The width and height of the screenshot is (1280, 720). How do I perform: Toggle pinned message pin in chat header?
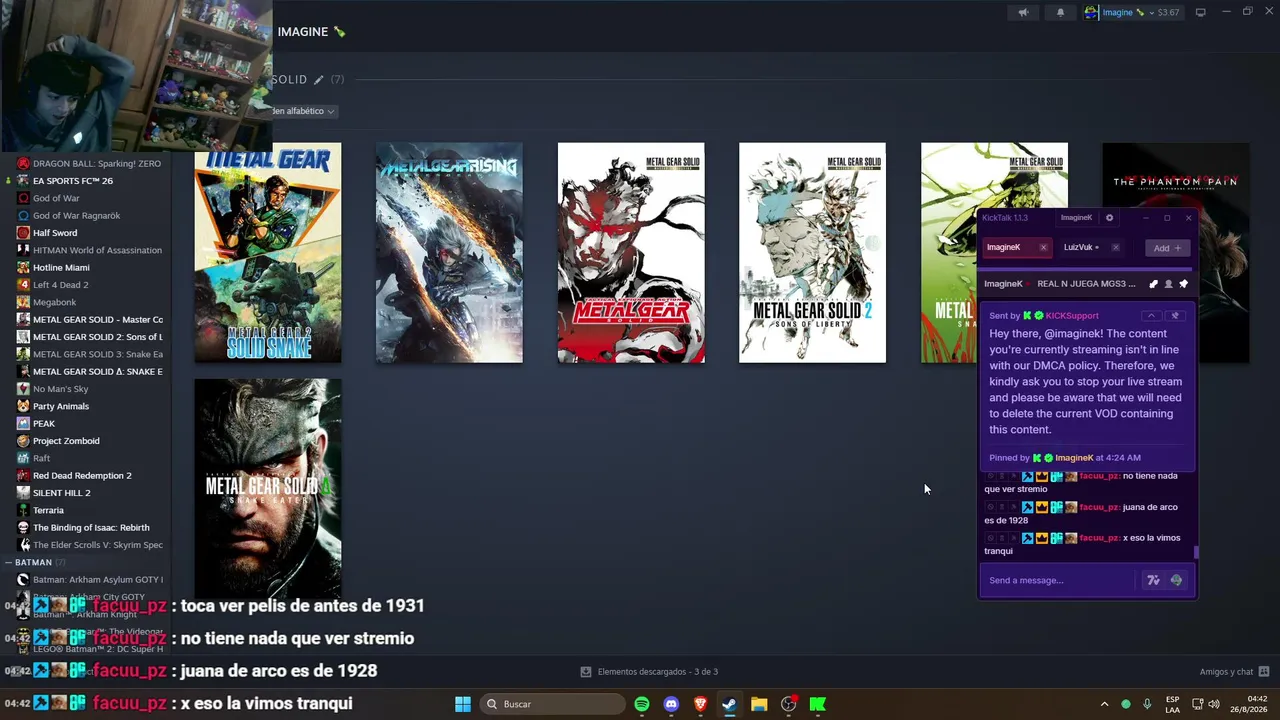[x=1183, y=284]
